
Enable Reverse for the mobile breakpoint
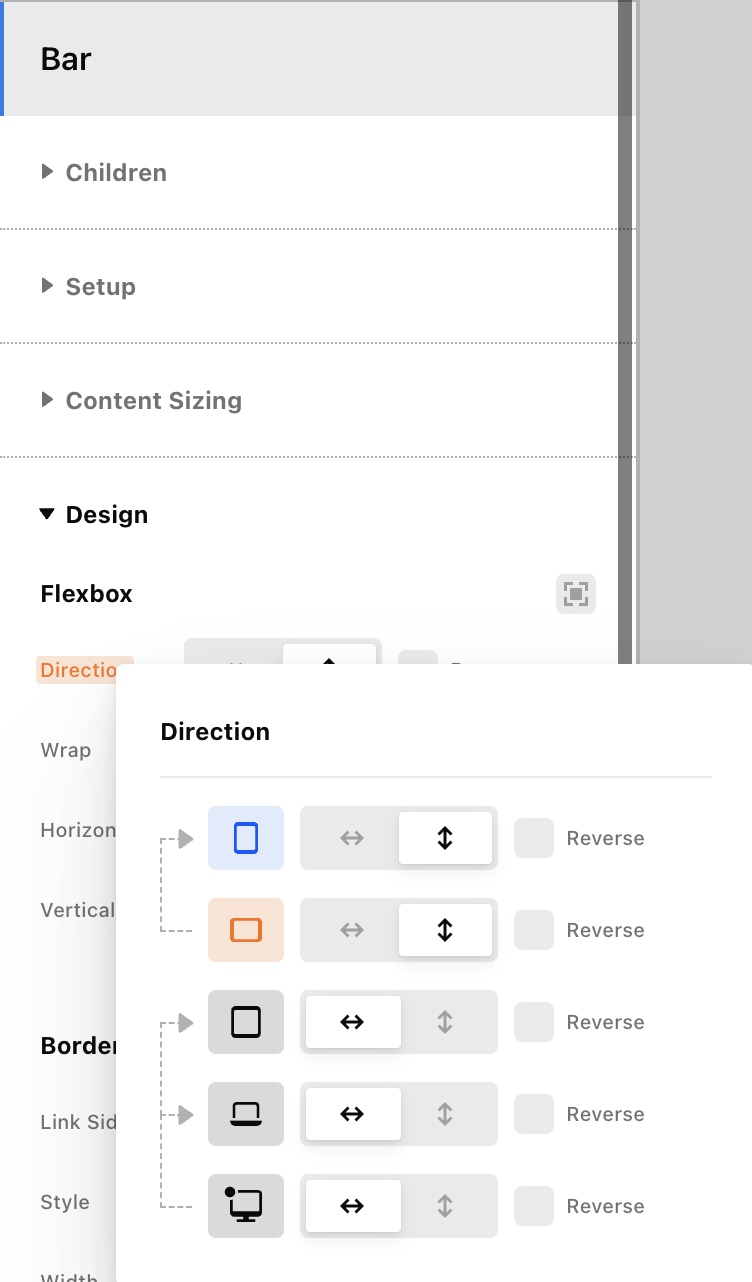pos(534,838)
